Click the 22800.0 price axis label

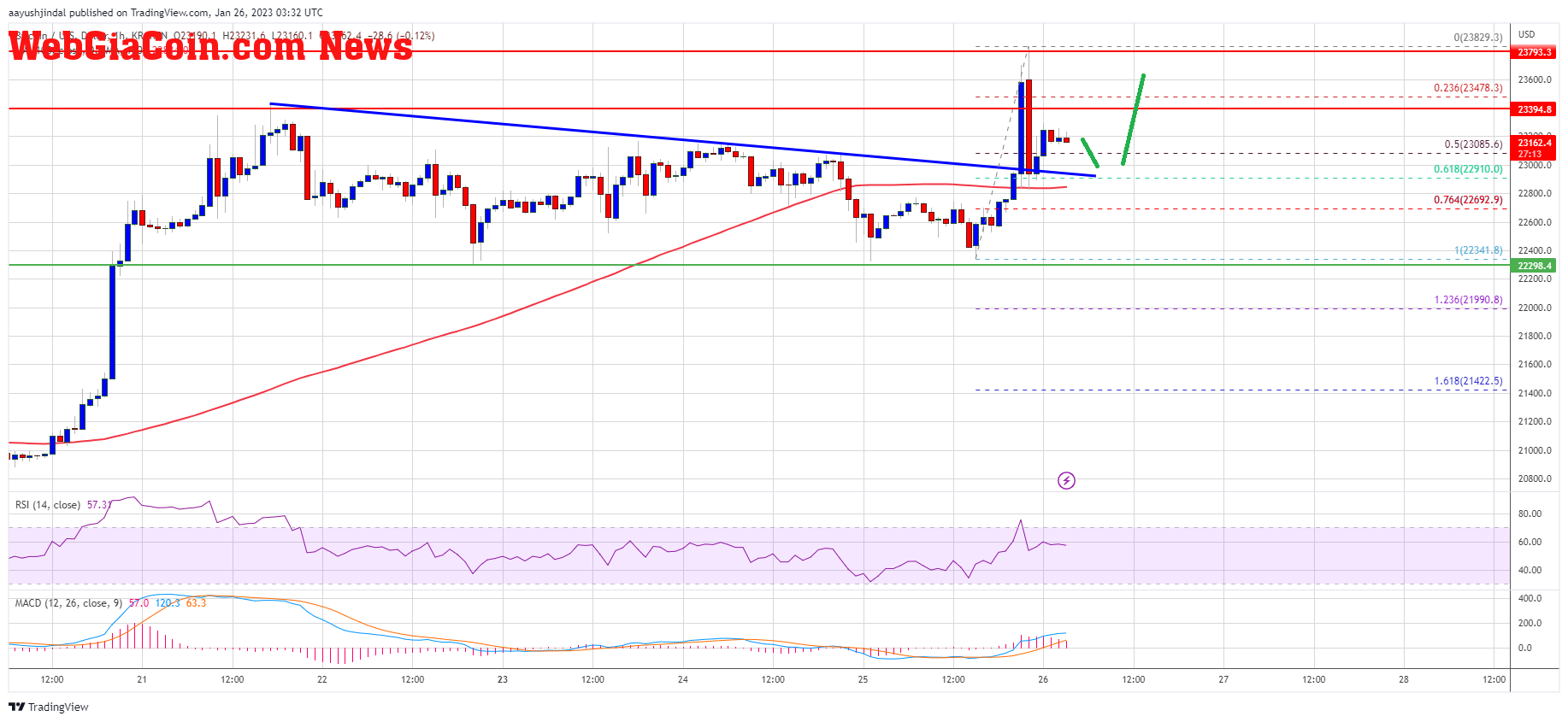1535,193
